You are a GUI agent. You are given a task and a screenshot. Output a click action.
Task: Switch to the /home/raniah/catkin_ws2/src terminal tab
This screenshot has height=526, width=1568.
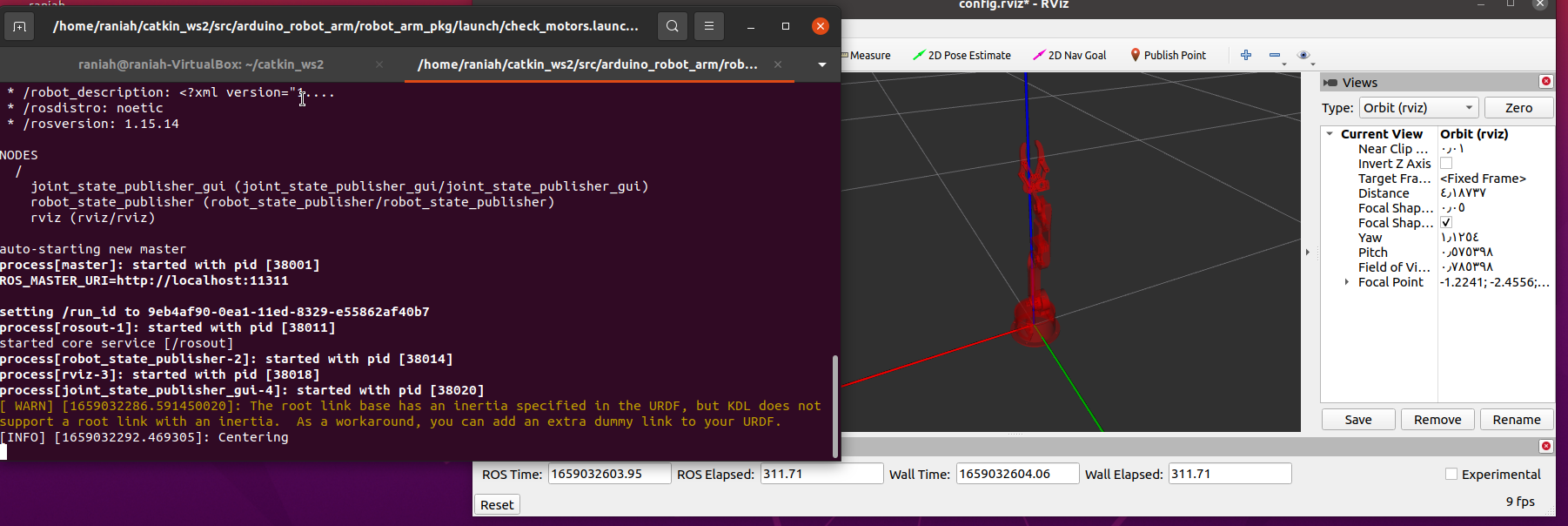[587, 64]
